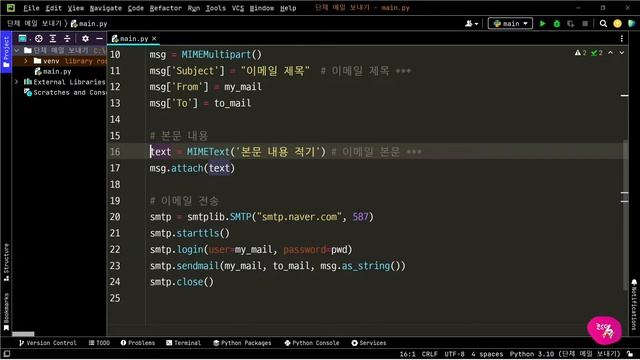The width and height of the screenshot is (640, 360).
Task: Open the Python Console tool window
Action: [311, 343]
